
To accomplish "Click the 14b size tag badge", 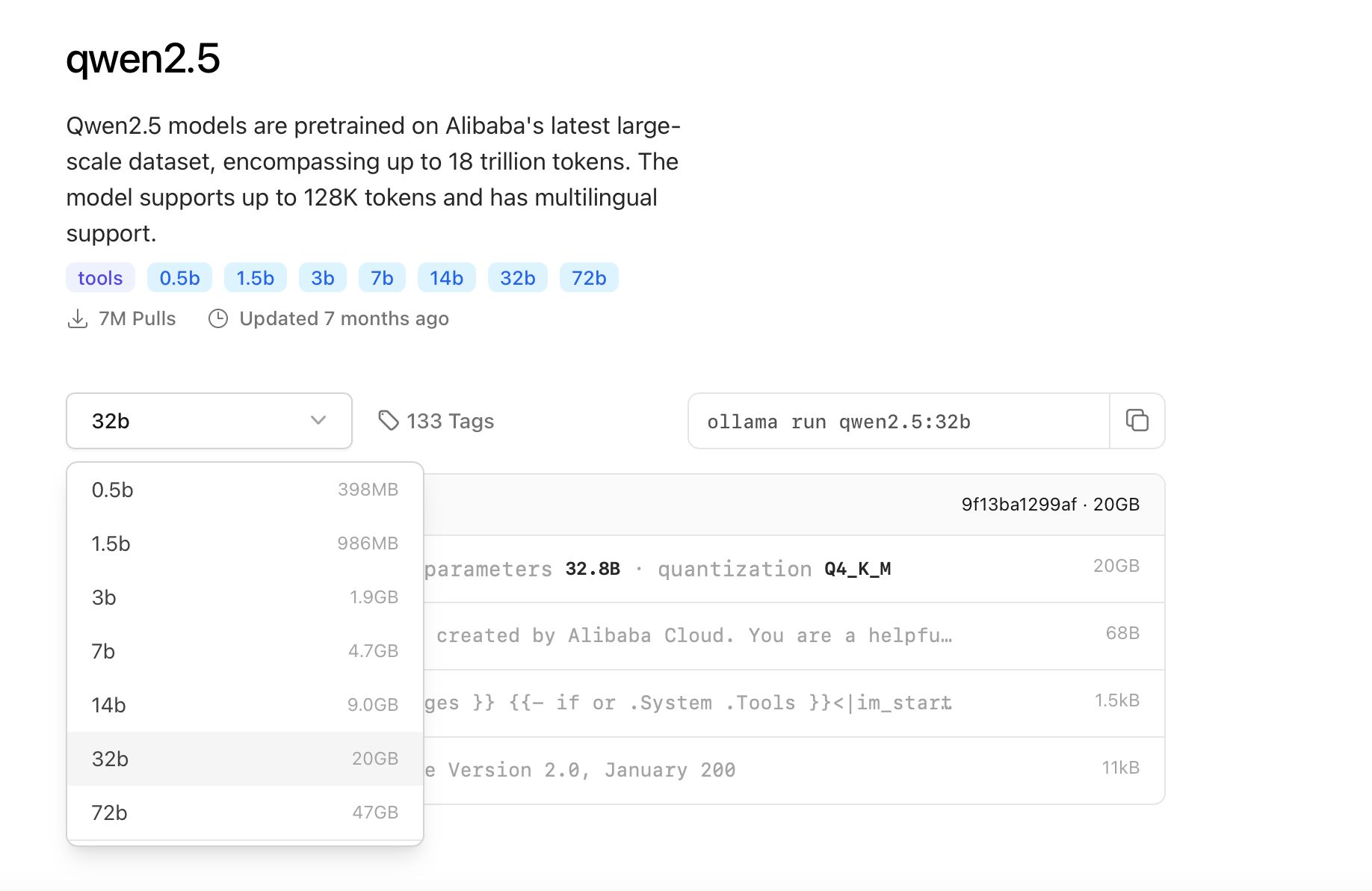I will click(x=446, y=278).
